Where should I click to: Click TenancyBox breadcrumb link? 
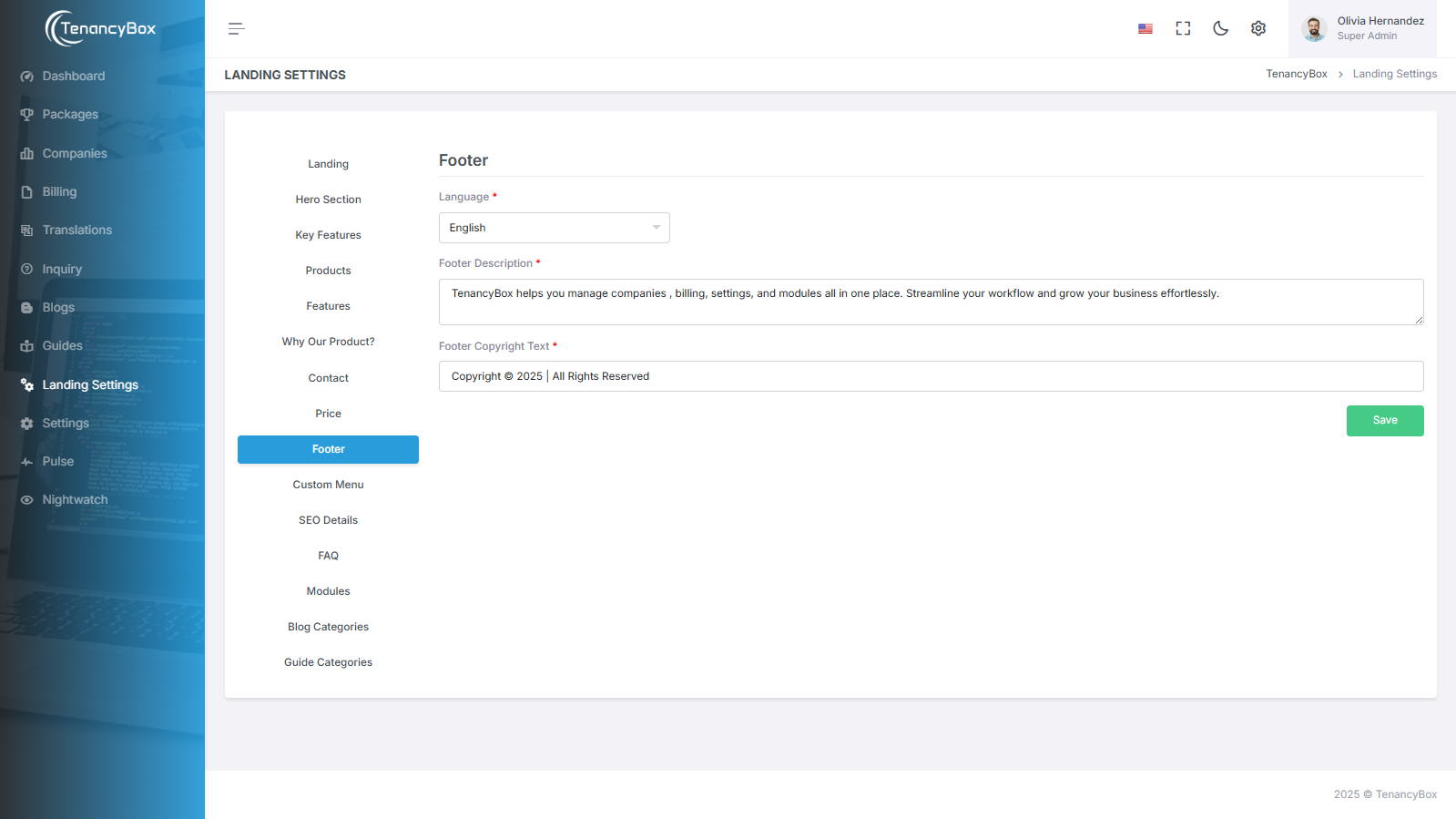1297,74
